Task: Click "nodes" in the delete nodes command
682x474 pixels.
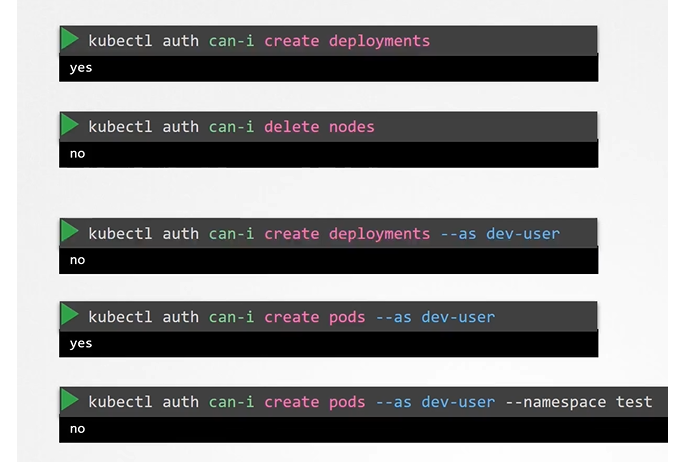Action: [x=351, y=127]
